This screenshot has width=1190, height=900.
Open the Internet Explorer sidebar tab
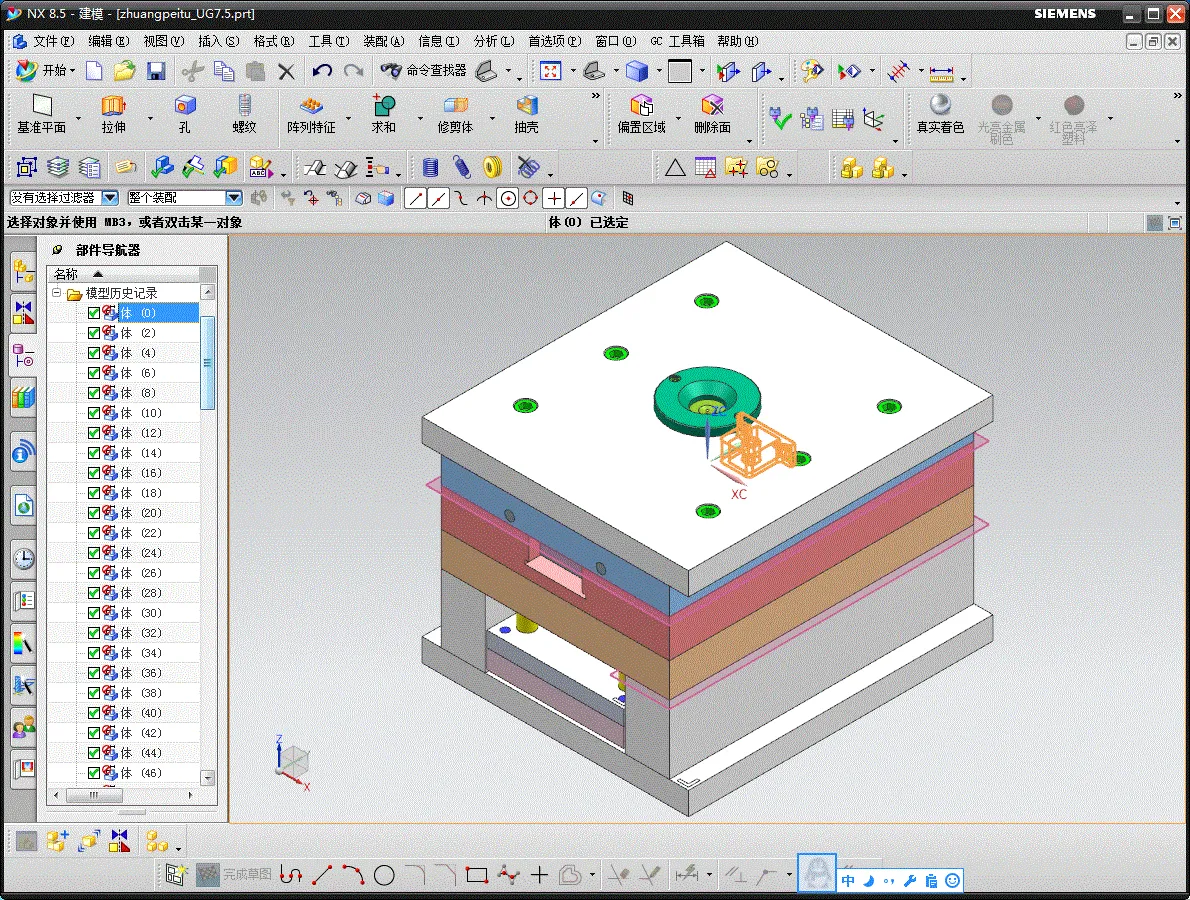[x=24, y=505]
